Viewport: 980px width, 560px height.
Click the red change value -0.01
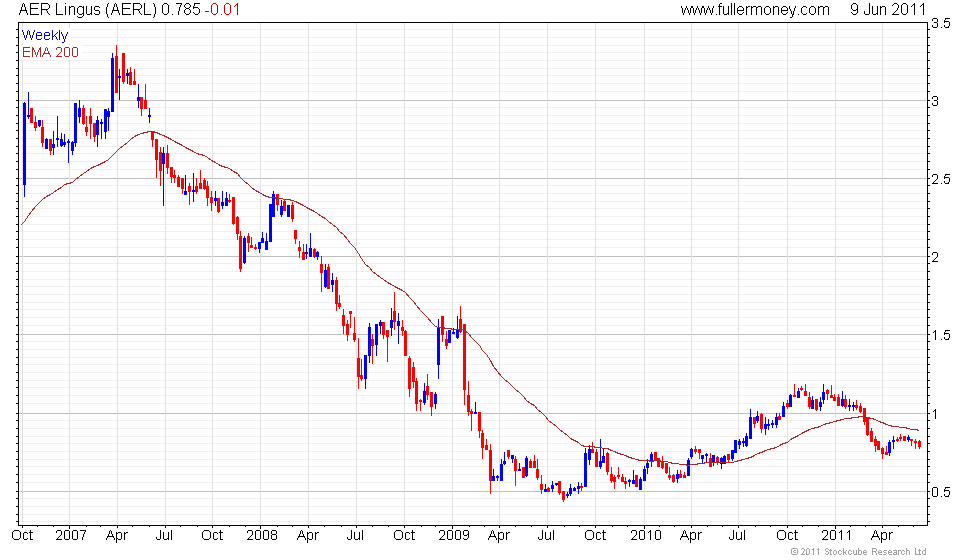(222, 9)
